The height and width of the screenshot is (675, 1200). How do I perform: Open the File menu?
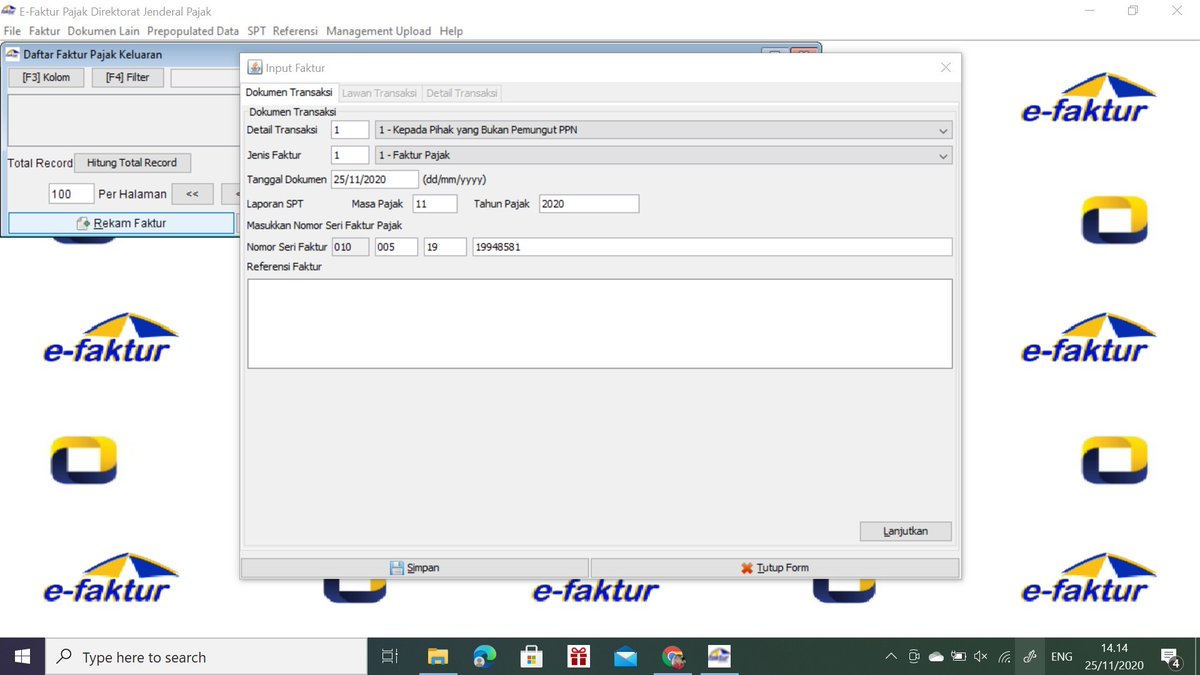point(12,31)
